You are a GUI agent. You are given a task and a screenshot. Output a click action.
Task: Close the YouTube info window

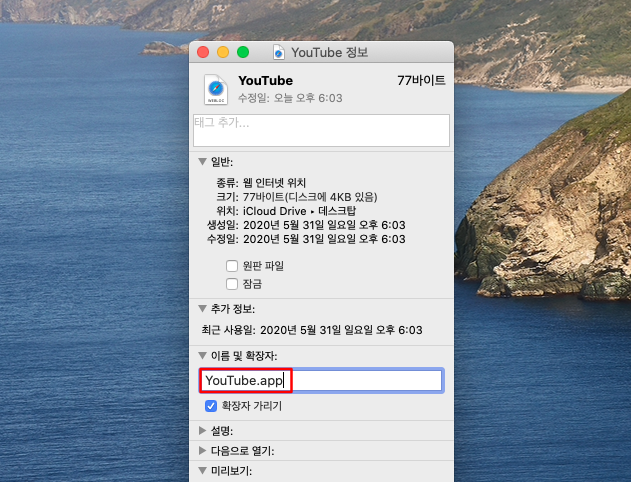tap(203, 52)
